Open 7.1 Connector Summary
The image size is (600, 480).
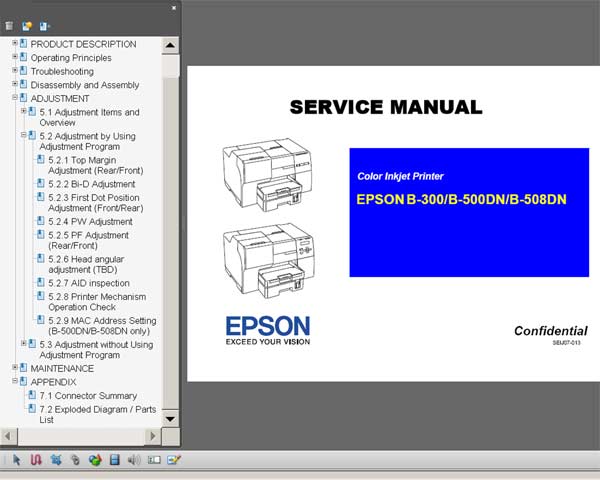[88, 396]
